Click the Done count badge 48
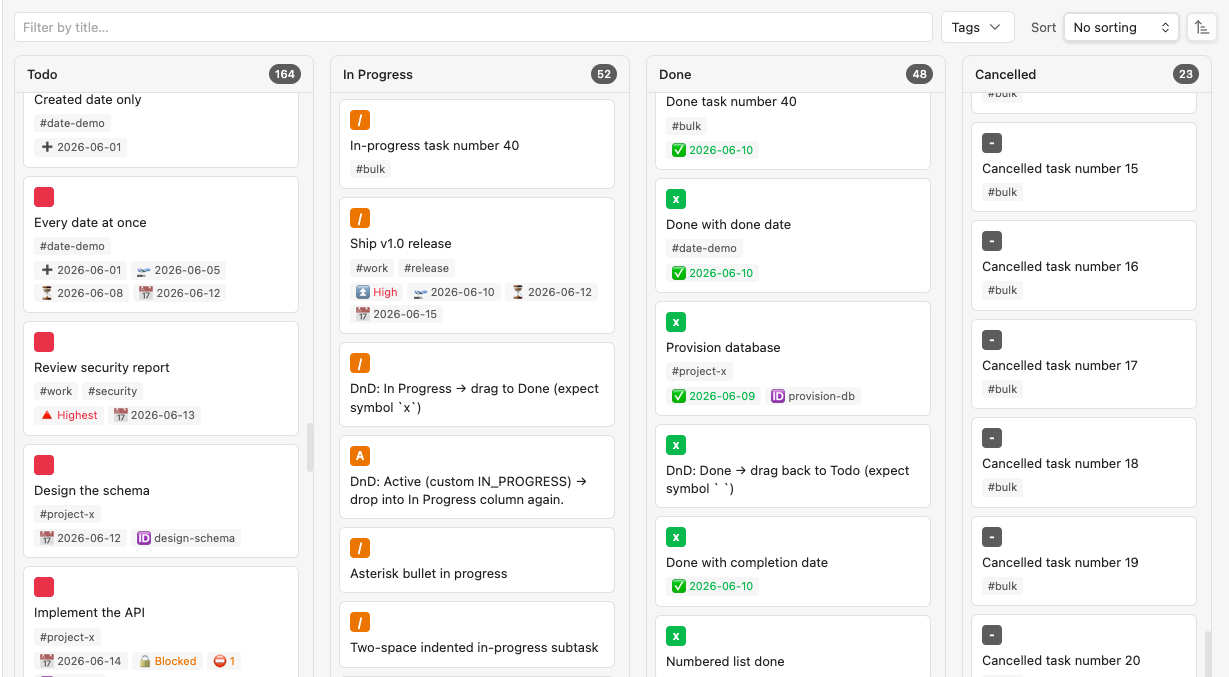1229x677 pixels. [x=920, y=74]
